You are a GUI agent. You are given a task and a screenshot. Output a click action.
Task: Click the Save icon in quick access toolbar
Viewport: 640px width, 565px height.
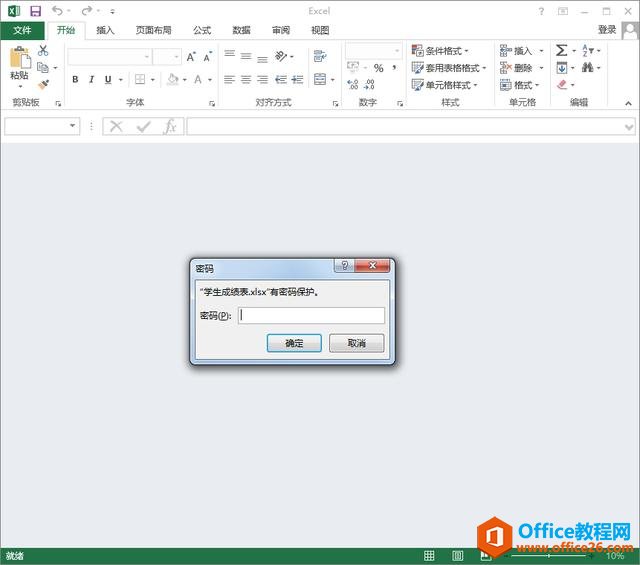pyautogui.click(x=36, y=11)
